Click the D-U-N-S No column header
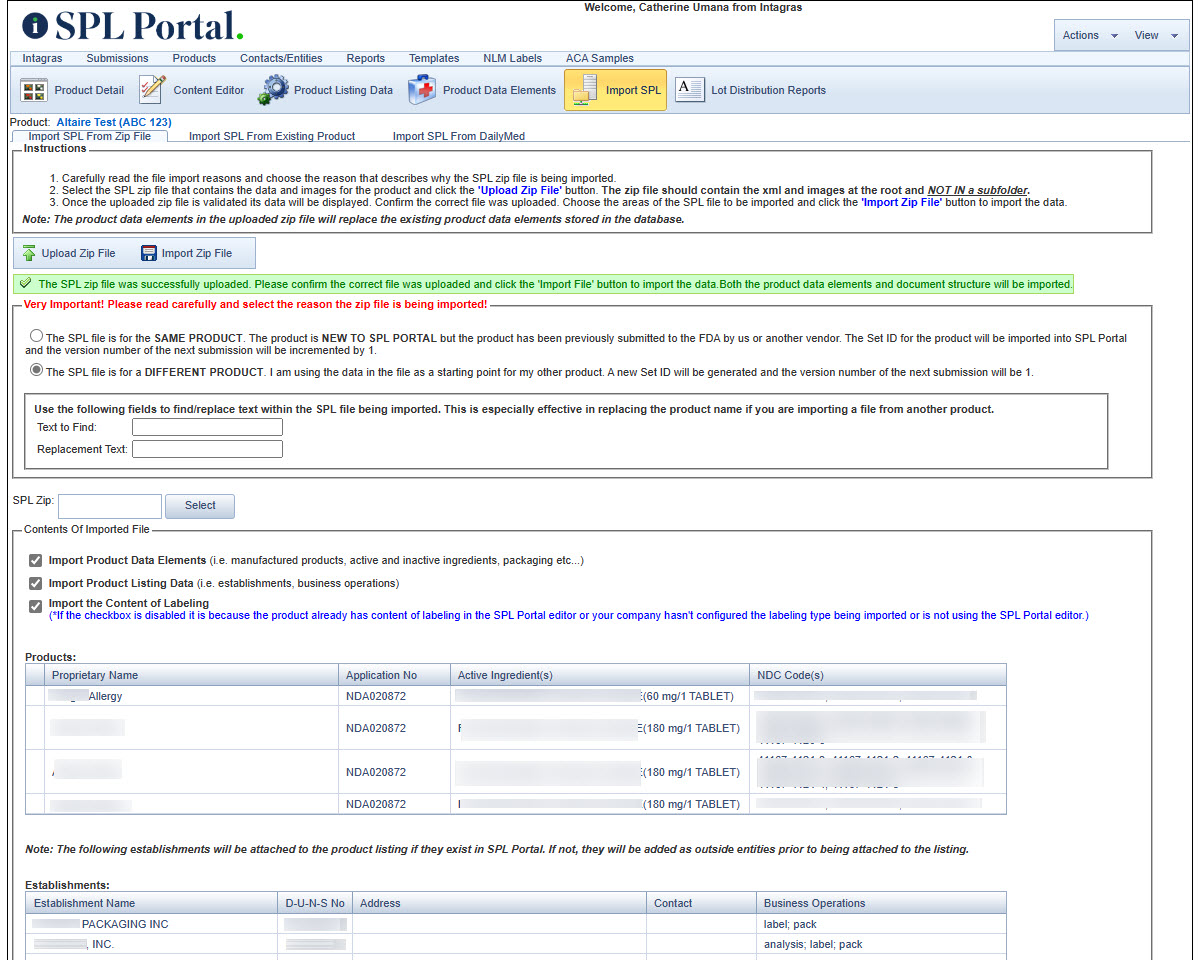Viewport: 1199px width, 960px height. [x=314, y=903]
